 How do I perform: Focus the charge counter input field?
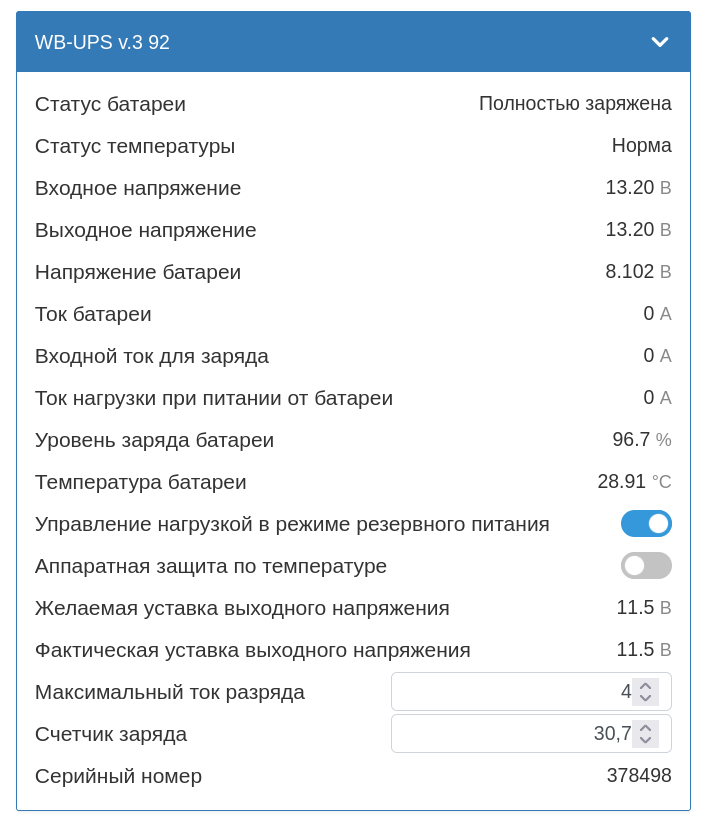coord(510,734)
